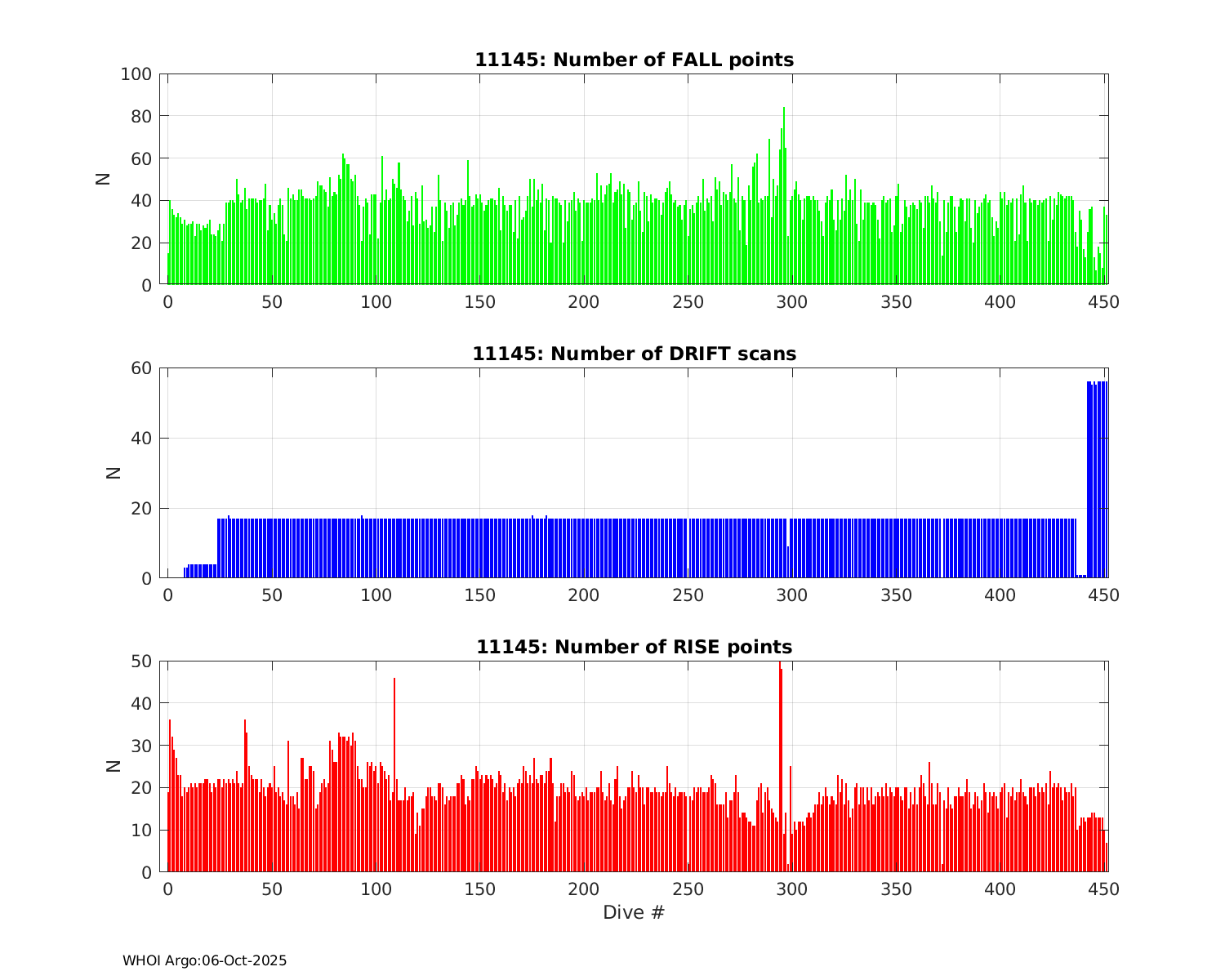This screenshot has width=1225, height=980.
Task: Click the 'Number of RISE points' chart title
Action: [x=634, y=647]
